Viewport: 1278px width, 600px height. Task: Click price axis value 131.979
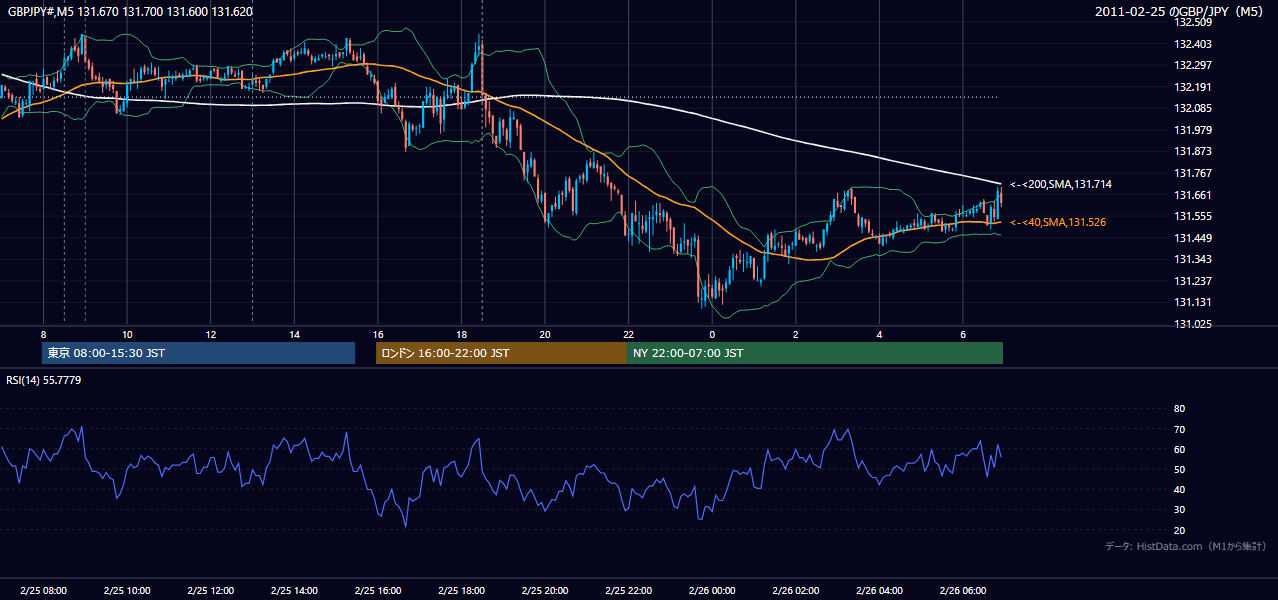coord(1192,130)
